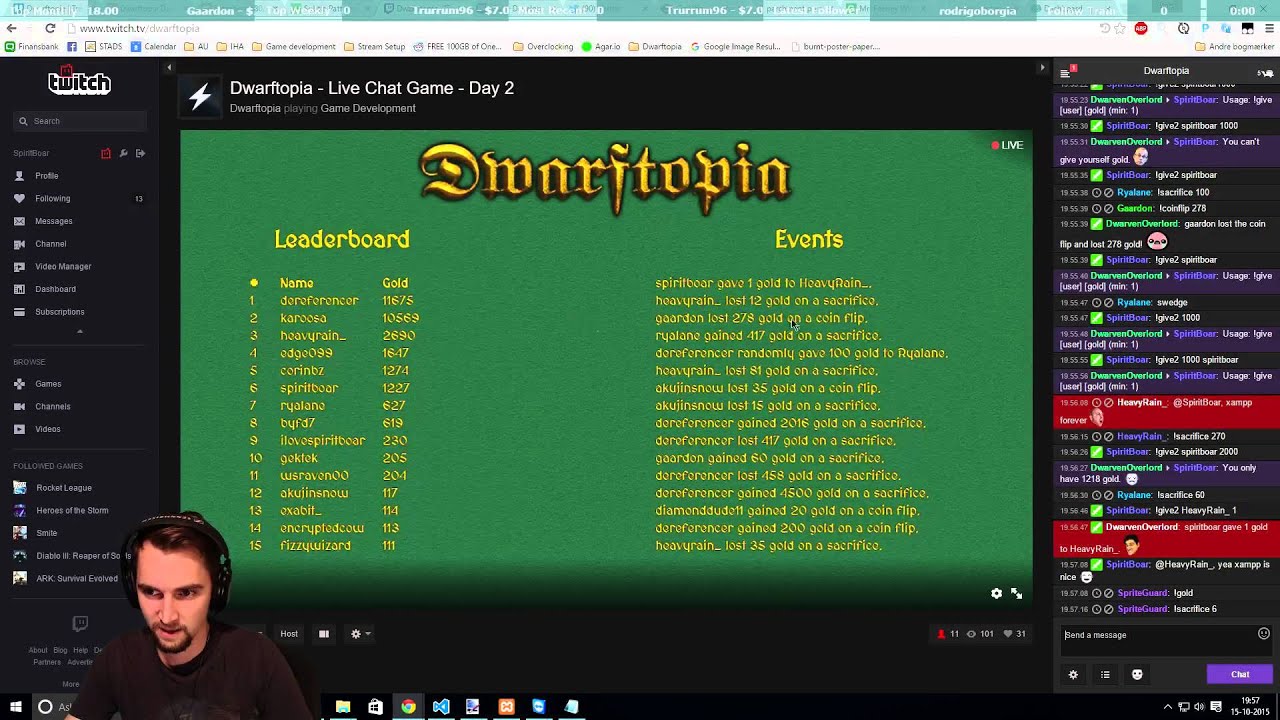Open the chat viewer list icon
The image size is (1280, 720).
coord(1105,675)
